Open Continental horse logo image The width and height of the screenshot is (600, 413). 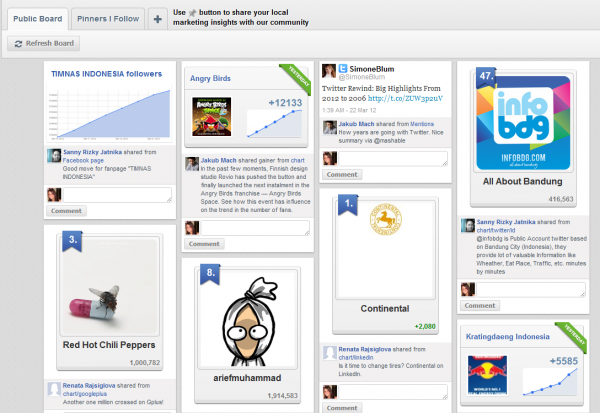(385, 219)
